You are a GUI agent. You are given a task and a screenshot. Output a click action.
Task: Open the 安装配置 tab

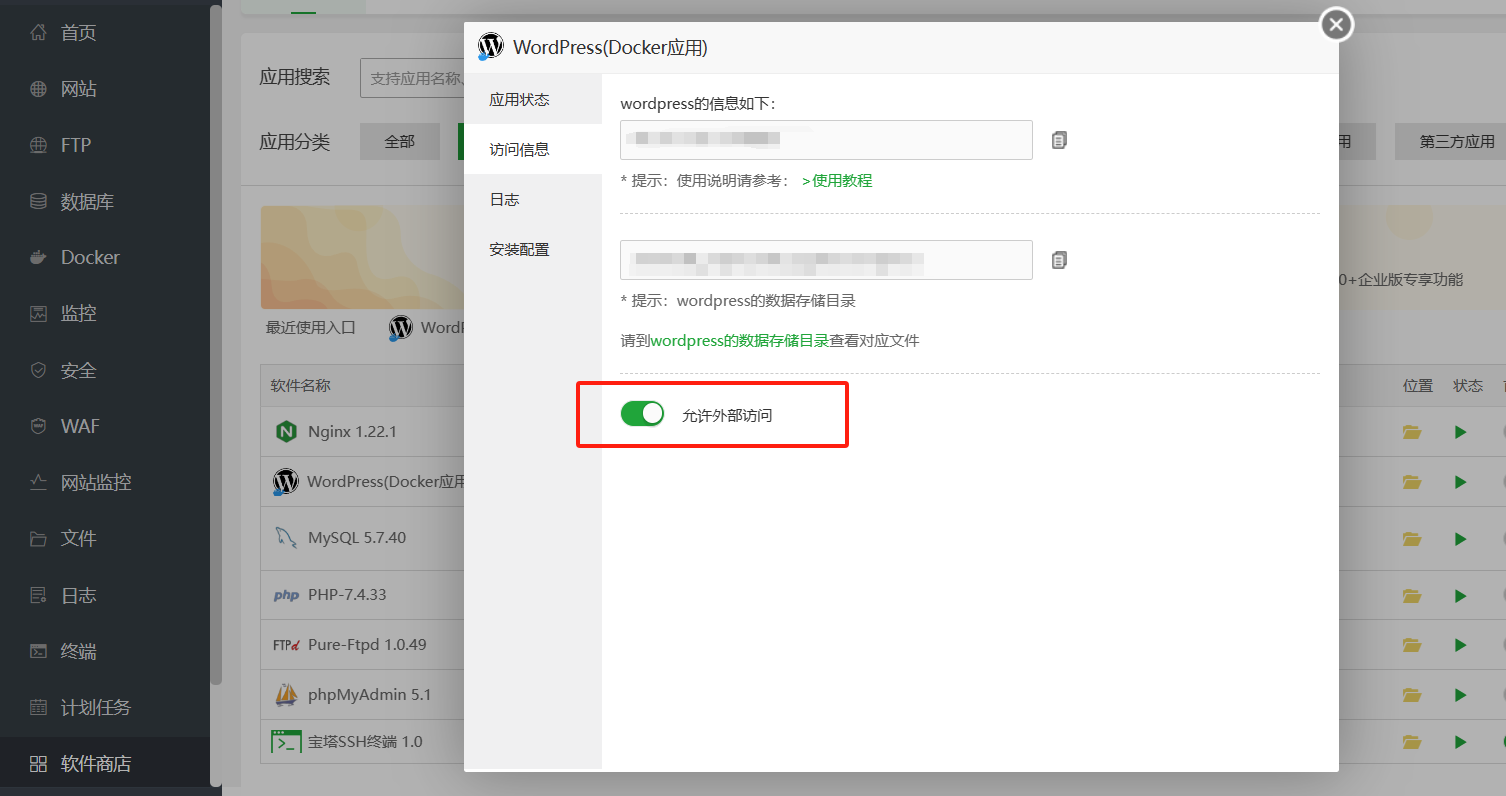[533, 249]
